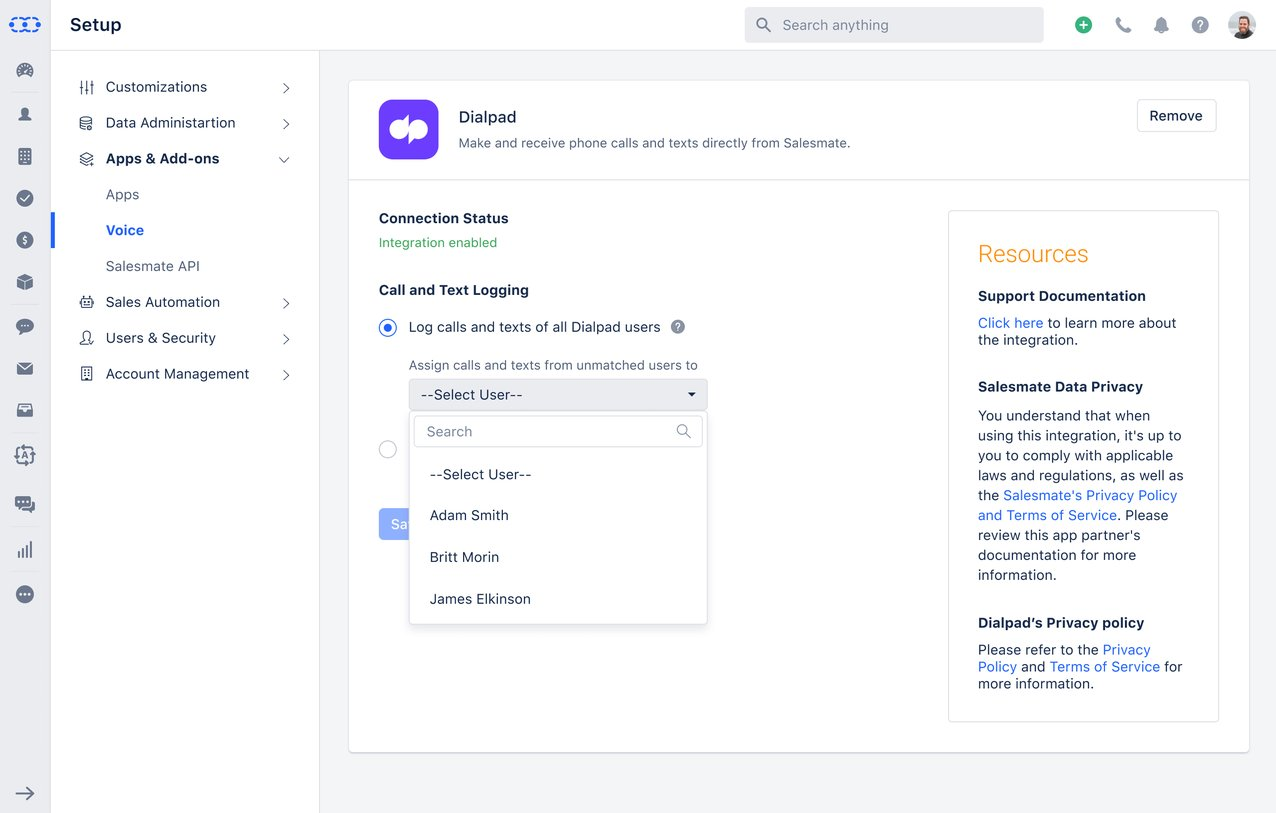Open Reports via the bar chart icon
The width and height of the screenshot is (1276, 813).
pyautogui.click(x=25, y=549)
